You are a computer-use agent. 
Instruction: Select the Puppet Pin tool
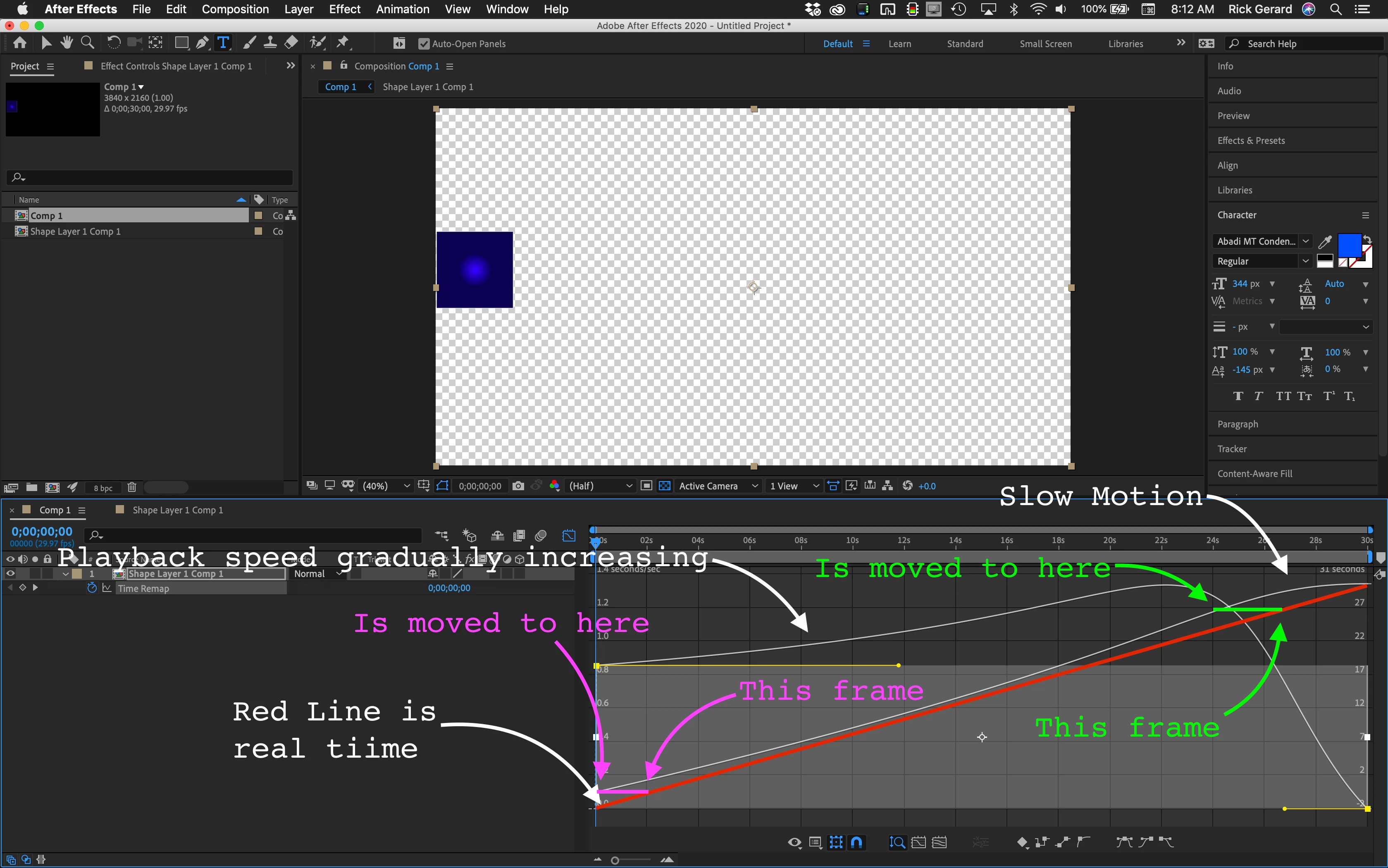343,43
